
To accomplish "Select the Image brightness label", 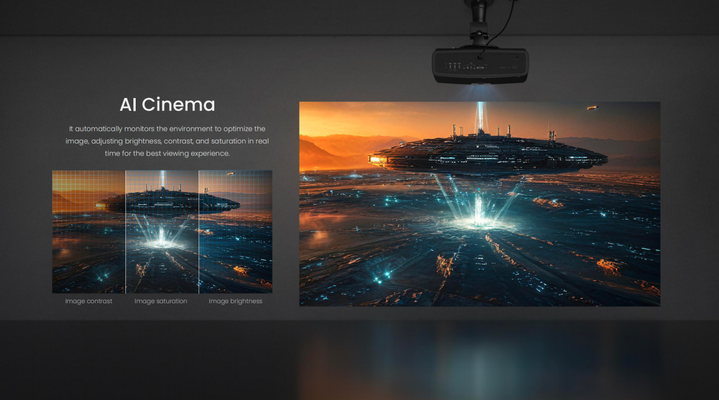I will click(x=235, y=301).
